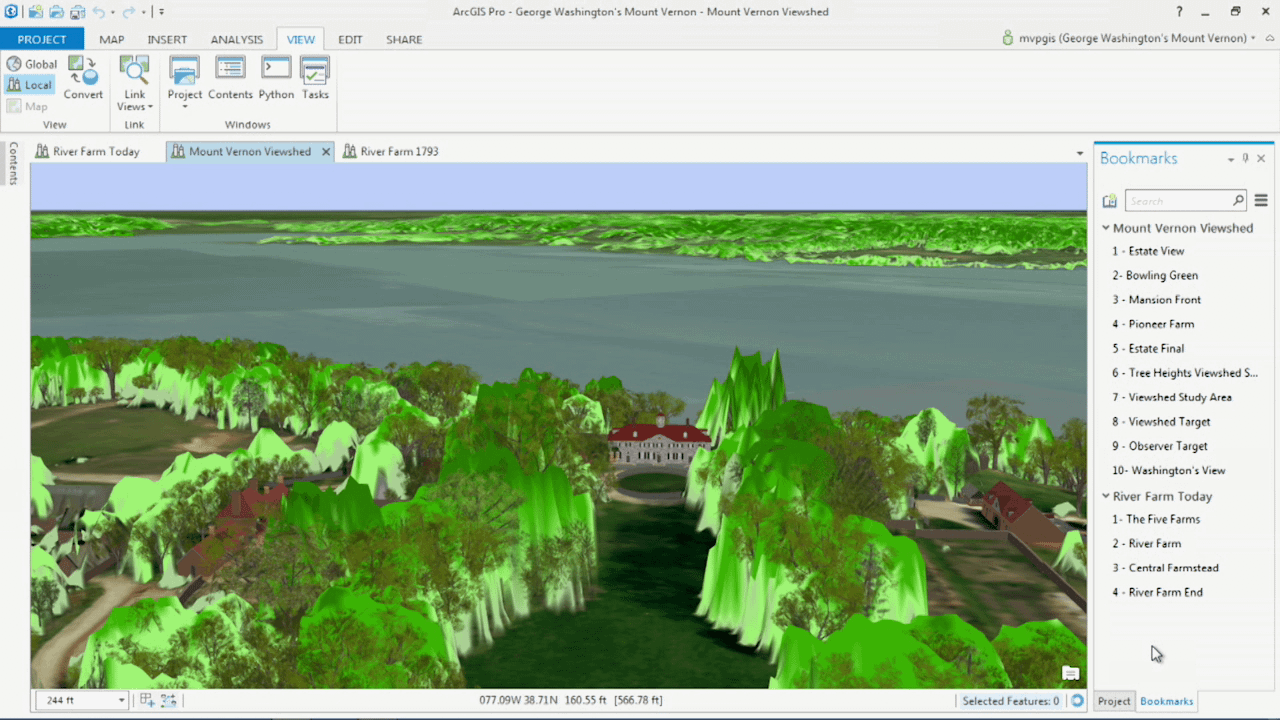Open the Contents pane button
This screenshot has width=1280, height=720.
pyautogui.click(x=230, y=78)
